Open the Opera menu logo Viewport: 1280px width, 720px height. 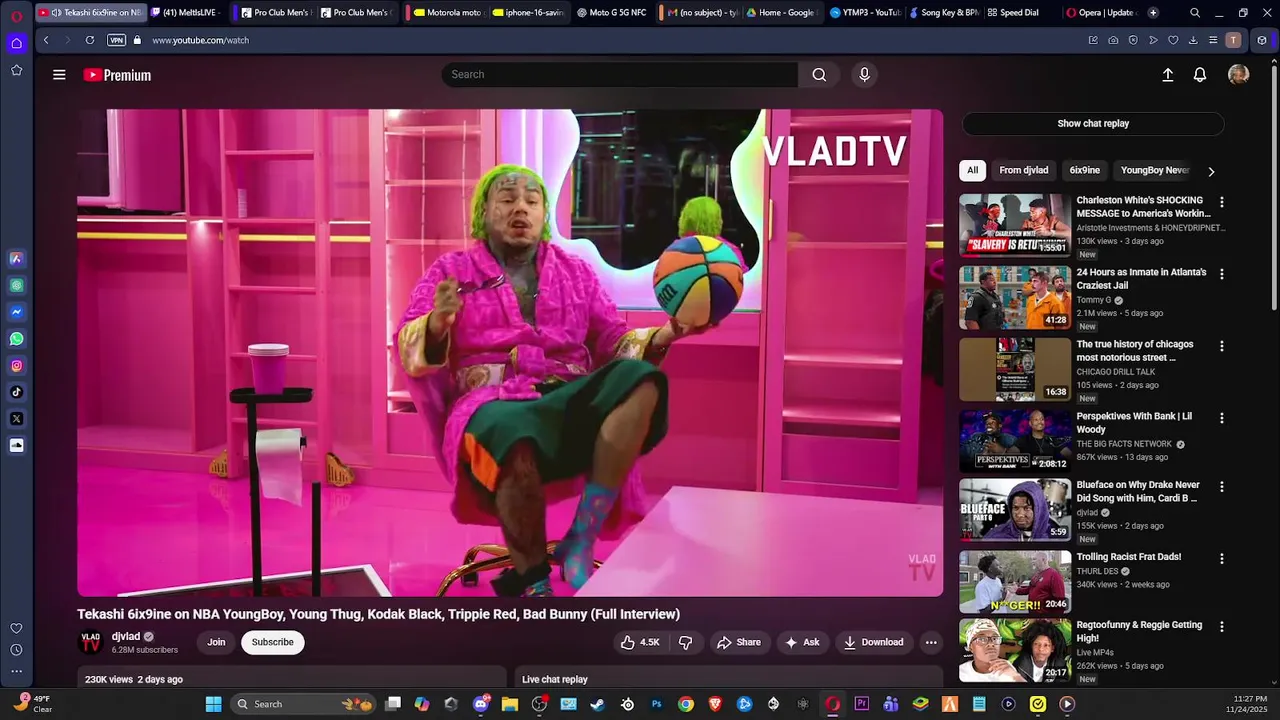16,16
